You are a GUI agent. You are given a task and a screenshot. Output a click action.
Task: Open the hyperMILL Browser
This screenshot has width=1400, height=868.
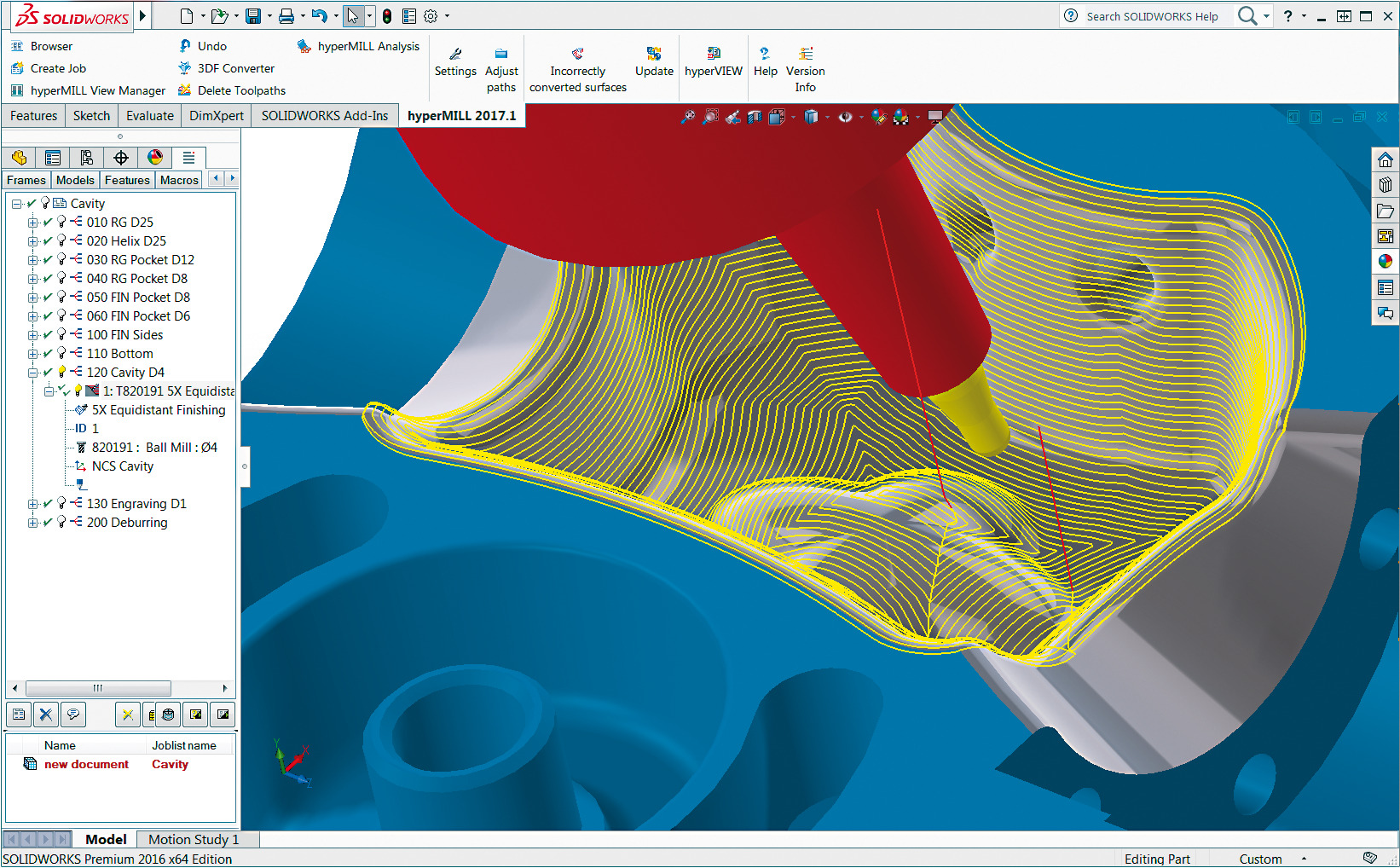coord(42,46)
